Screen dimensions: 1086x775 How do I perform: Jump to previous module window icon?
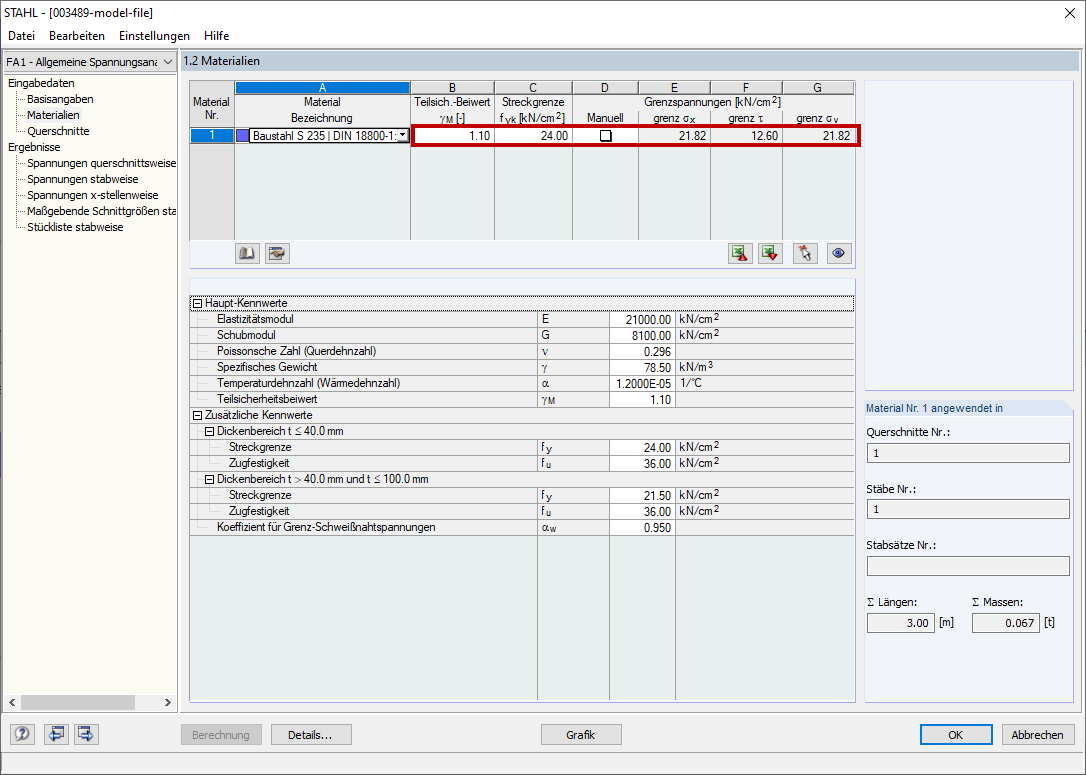[x=56, y=734]
